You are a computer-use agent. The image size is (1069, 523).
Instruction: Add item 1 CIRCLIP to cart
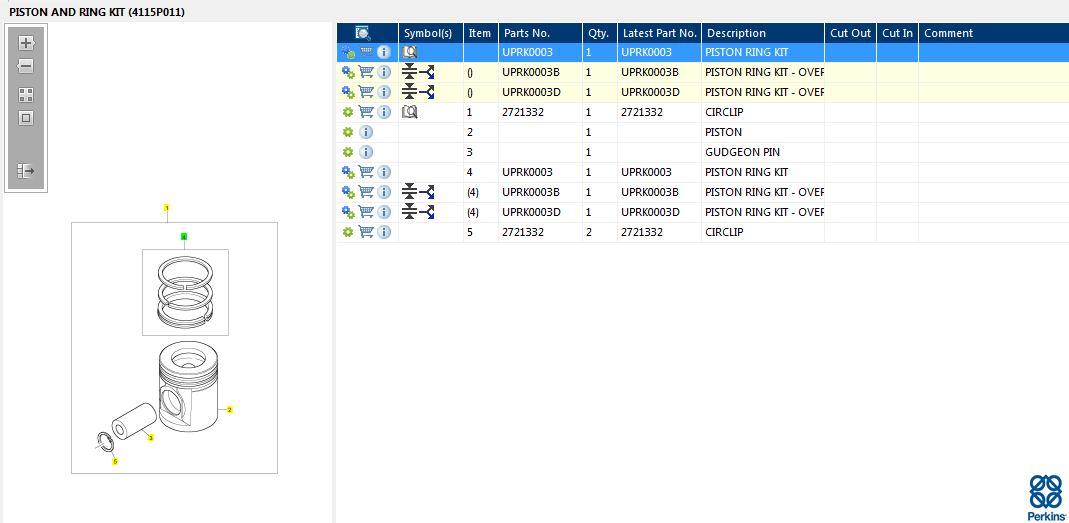tap(366, 112)
